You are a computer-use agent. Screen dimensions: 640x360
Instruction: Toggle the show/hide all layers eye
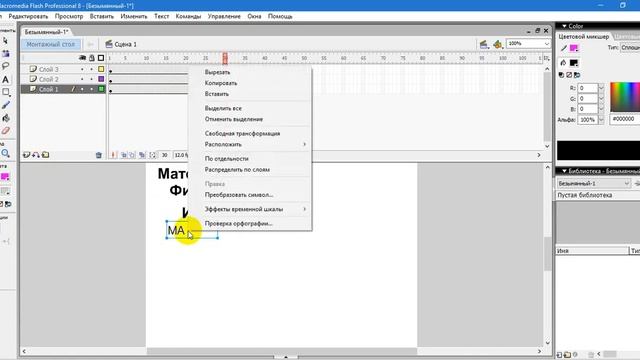click(82, 58)
